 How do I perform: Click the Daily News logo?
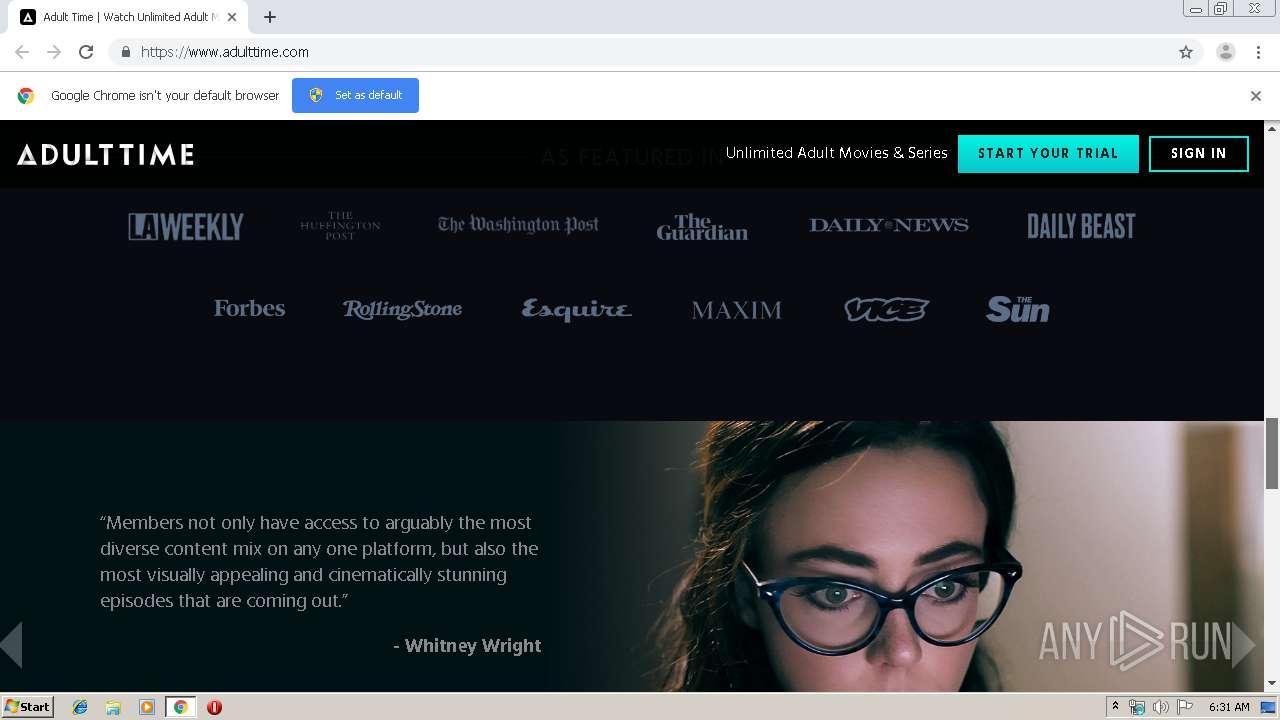coord(889,225)
